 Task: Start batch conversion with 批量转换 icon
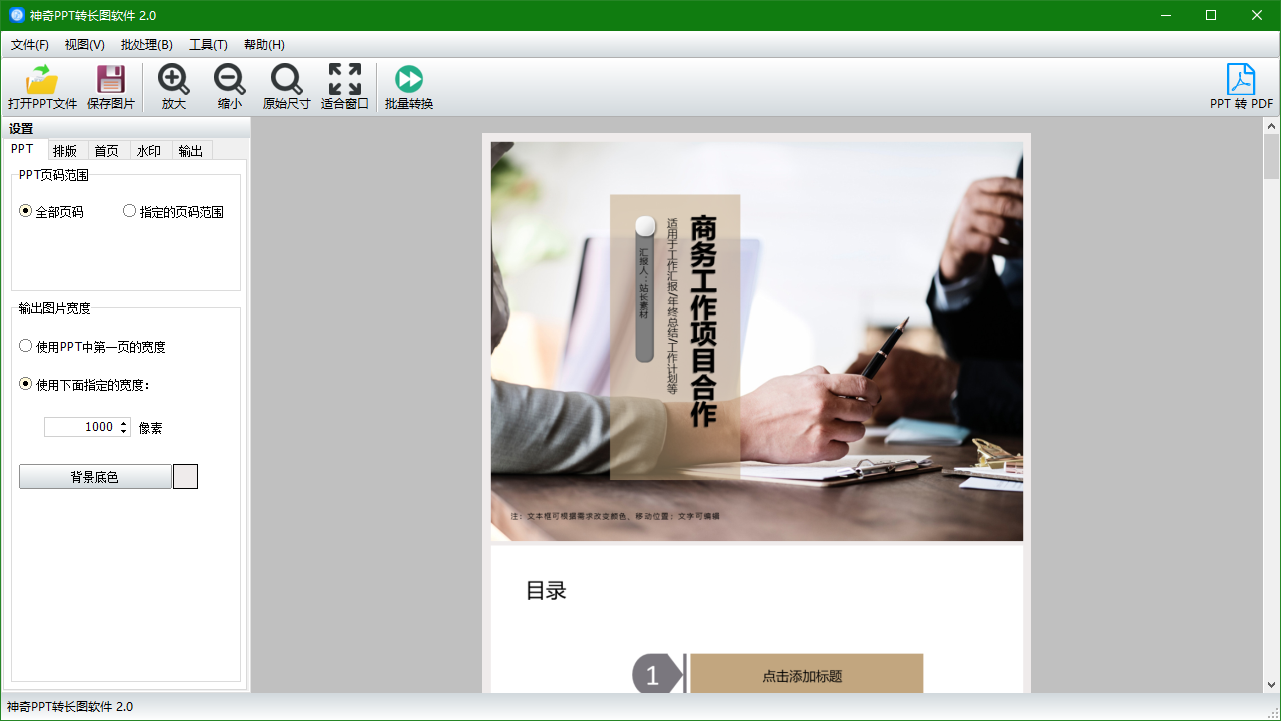[x=409, y=80]
